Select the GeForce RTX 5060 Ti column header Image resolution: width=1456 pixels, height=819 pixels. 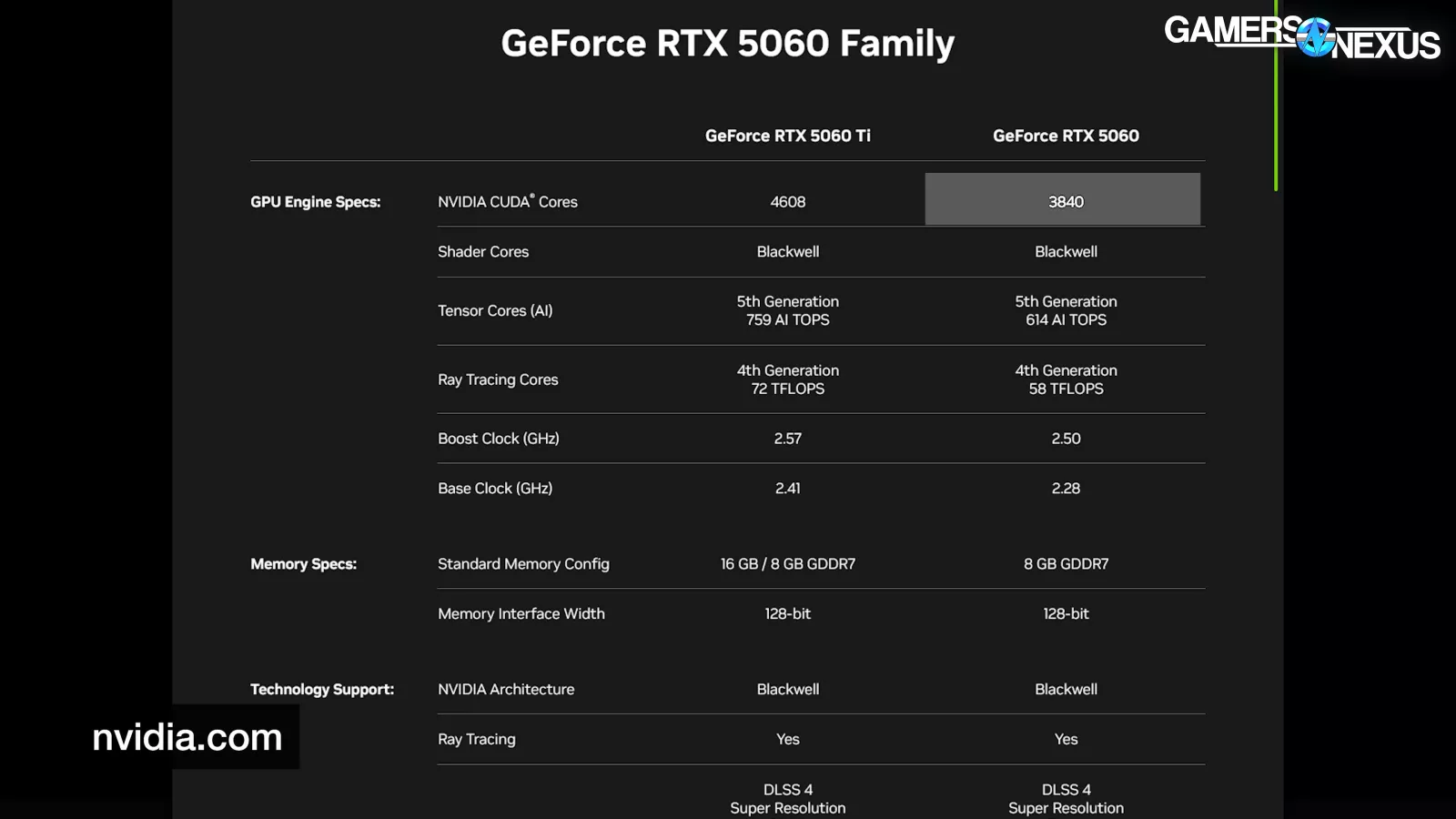coord(787,136)
